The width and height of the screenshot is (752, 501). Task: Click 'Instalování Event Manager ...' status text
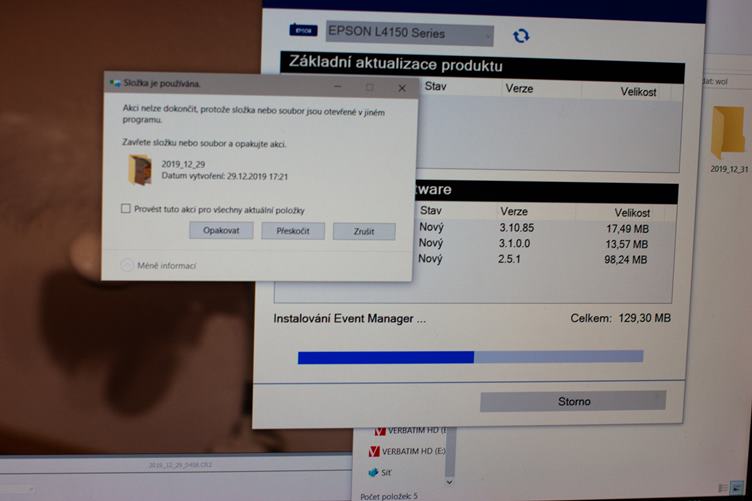click(349, 319)
